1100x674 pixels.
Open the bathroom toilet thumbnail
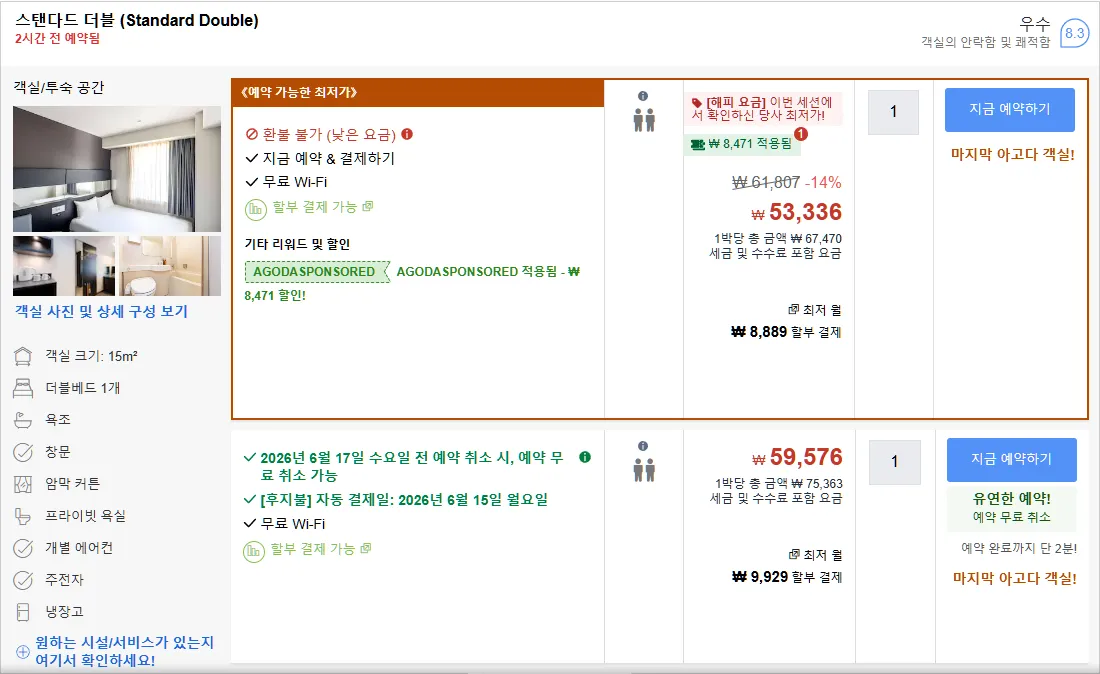tap(170, 266)
